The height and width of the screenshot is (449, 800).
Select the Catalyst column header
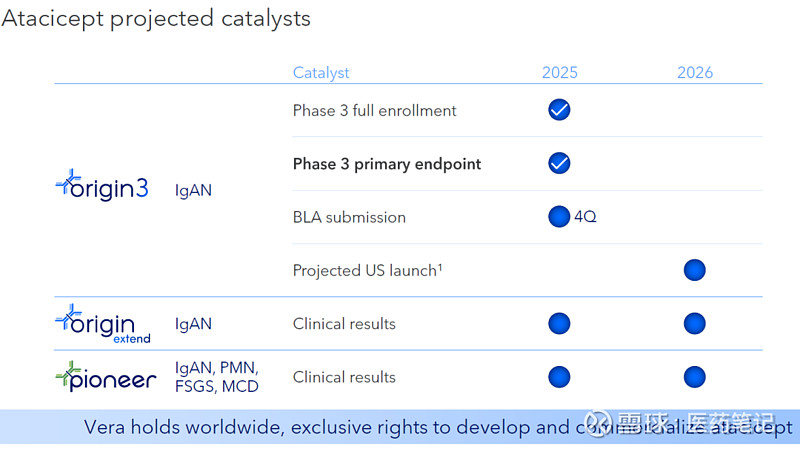click(321, 72)
